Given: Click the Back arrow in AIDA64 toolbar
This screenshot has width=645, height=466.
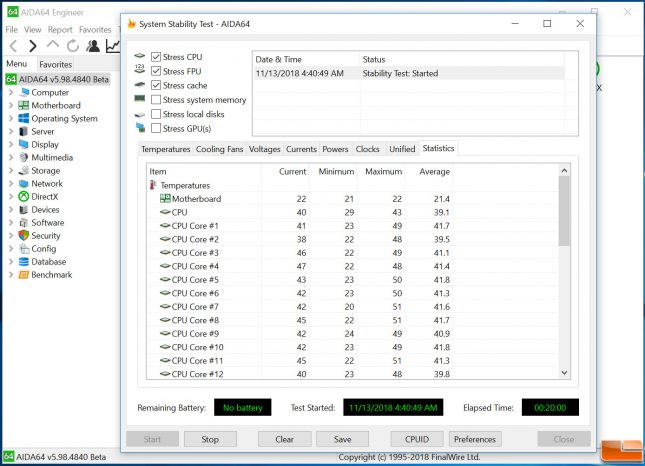Looking at the screenshot, I should (13, 46).
